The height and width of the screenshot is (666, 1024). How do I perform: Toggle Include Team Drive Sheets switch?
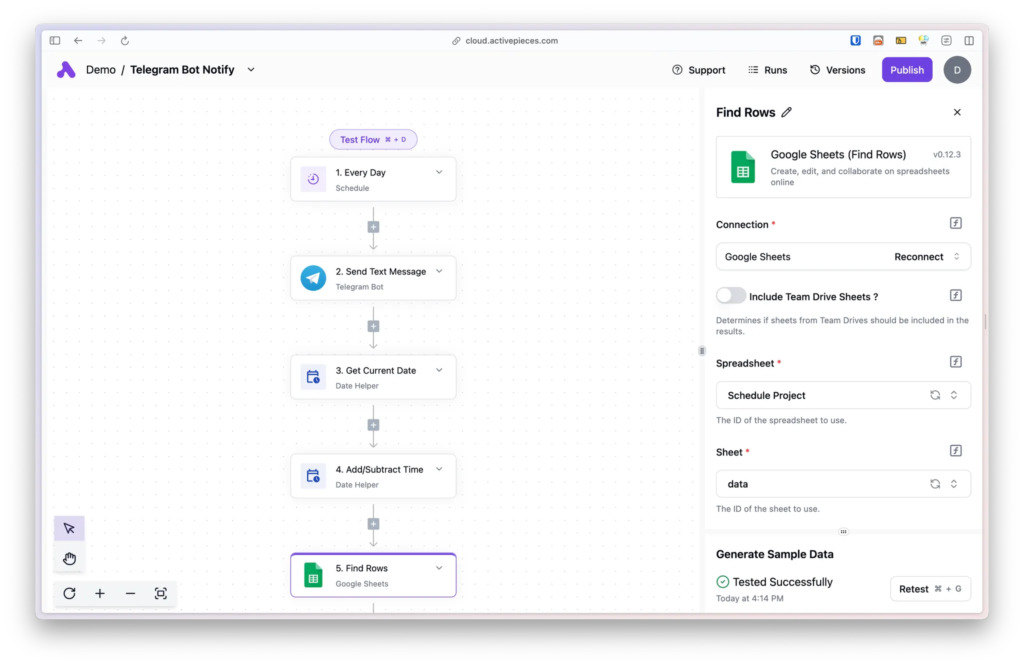pyautogui.click(x=731, y=296)
